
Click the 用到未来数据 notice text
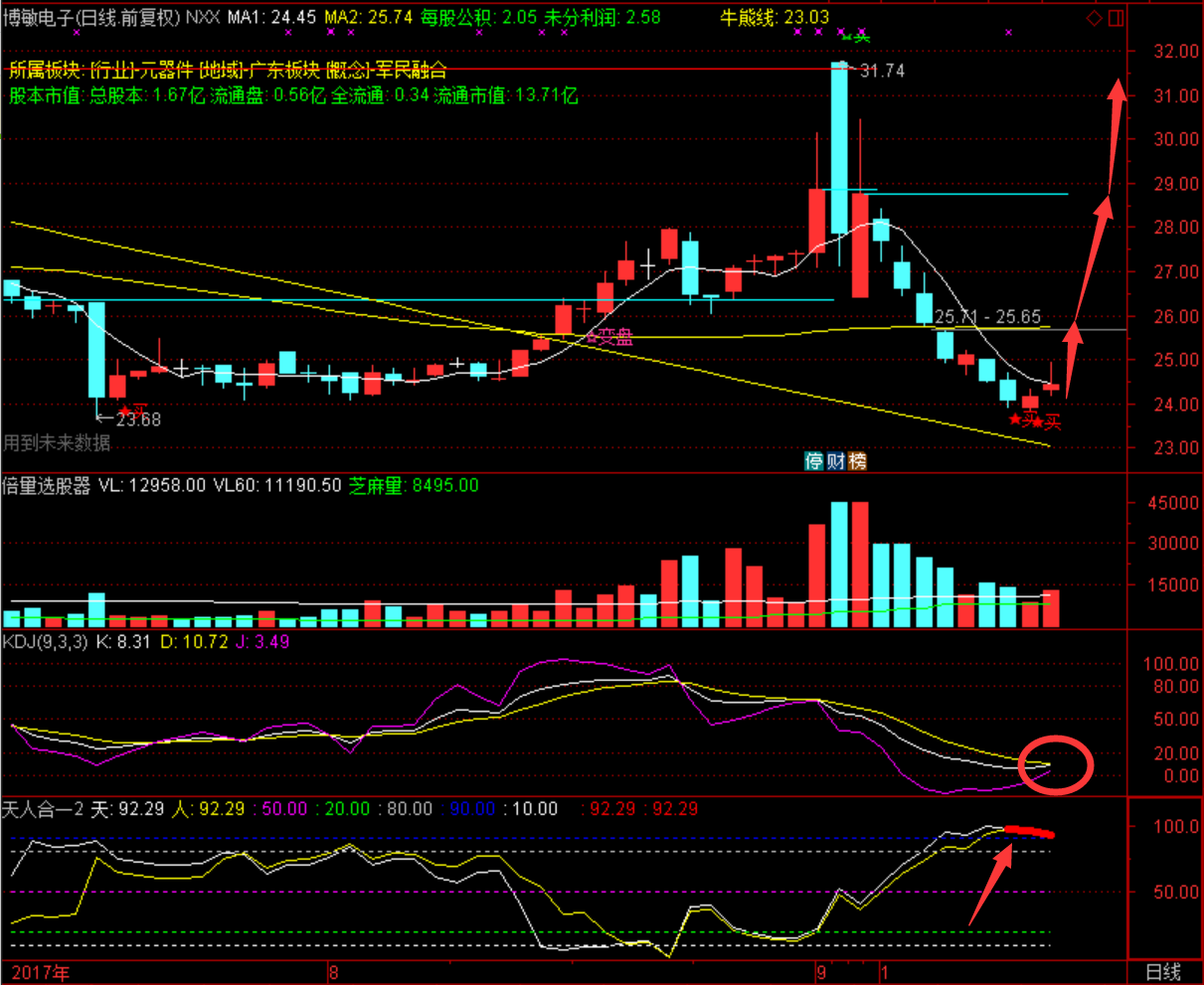(x=57, y=442)
